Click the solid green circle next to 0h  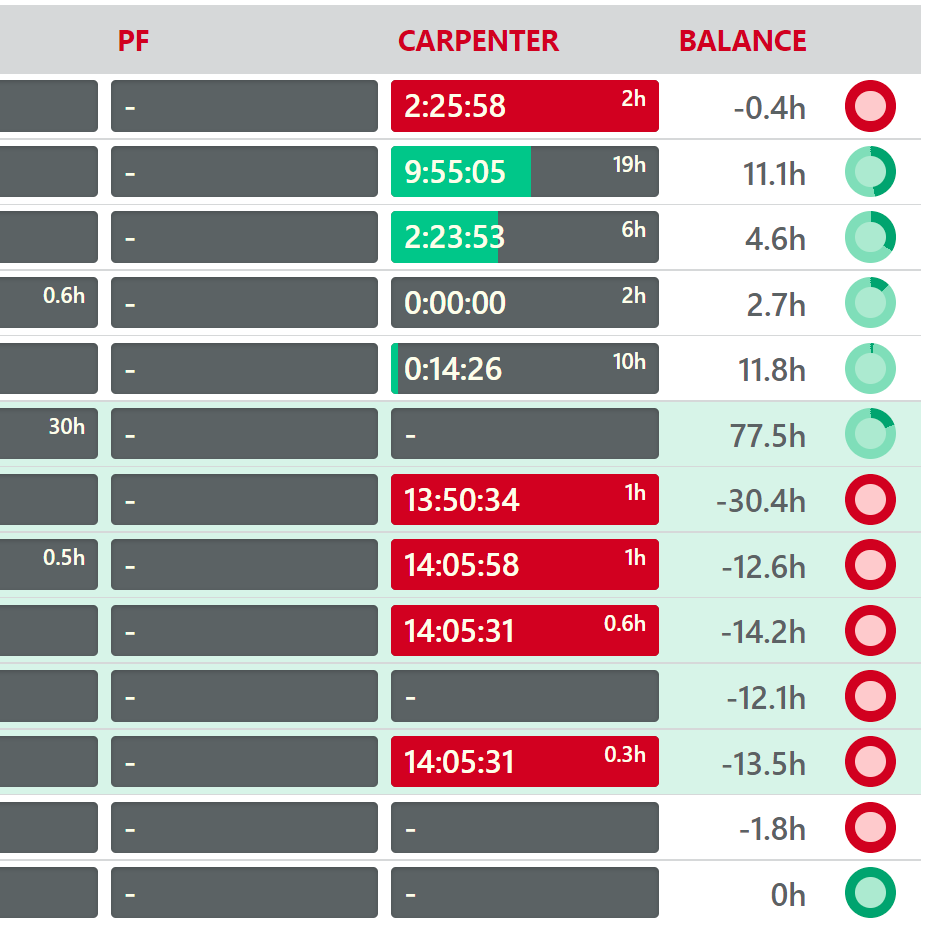tap(870, 893)
